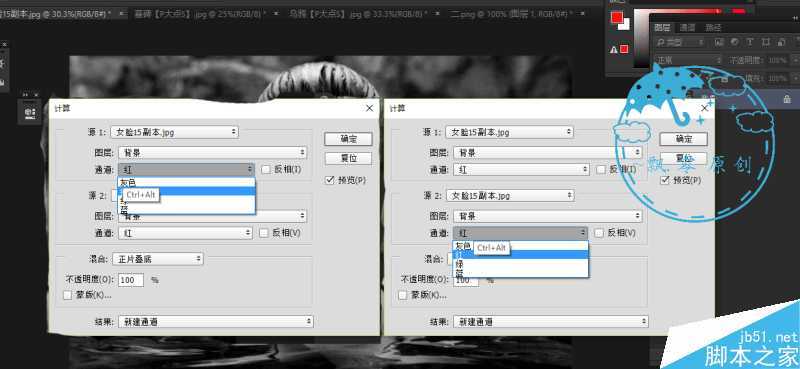
Task: Click the type layer filter icon
Action: (x=750, y=42)
